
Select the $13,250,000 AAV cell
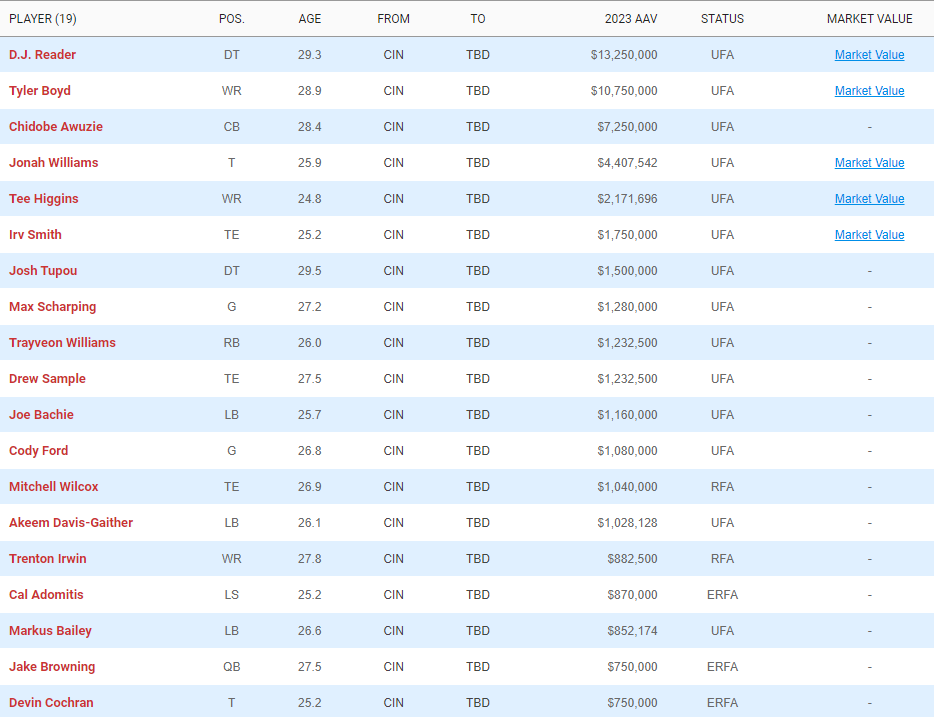[624, 55]
